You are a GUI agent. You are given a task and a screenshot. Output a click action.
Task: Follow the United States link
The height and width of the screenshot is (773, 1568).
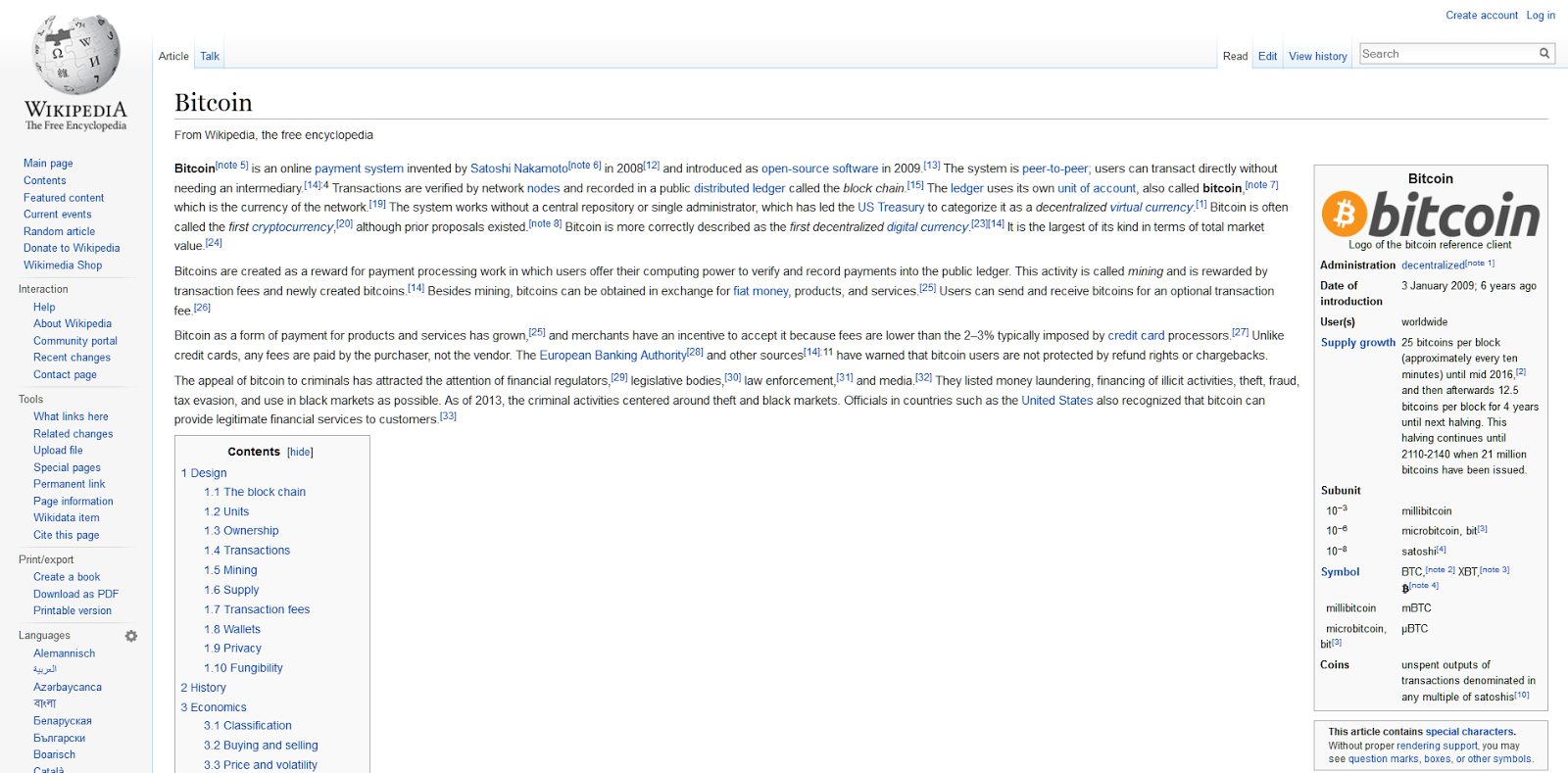coord(1056,402)
